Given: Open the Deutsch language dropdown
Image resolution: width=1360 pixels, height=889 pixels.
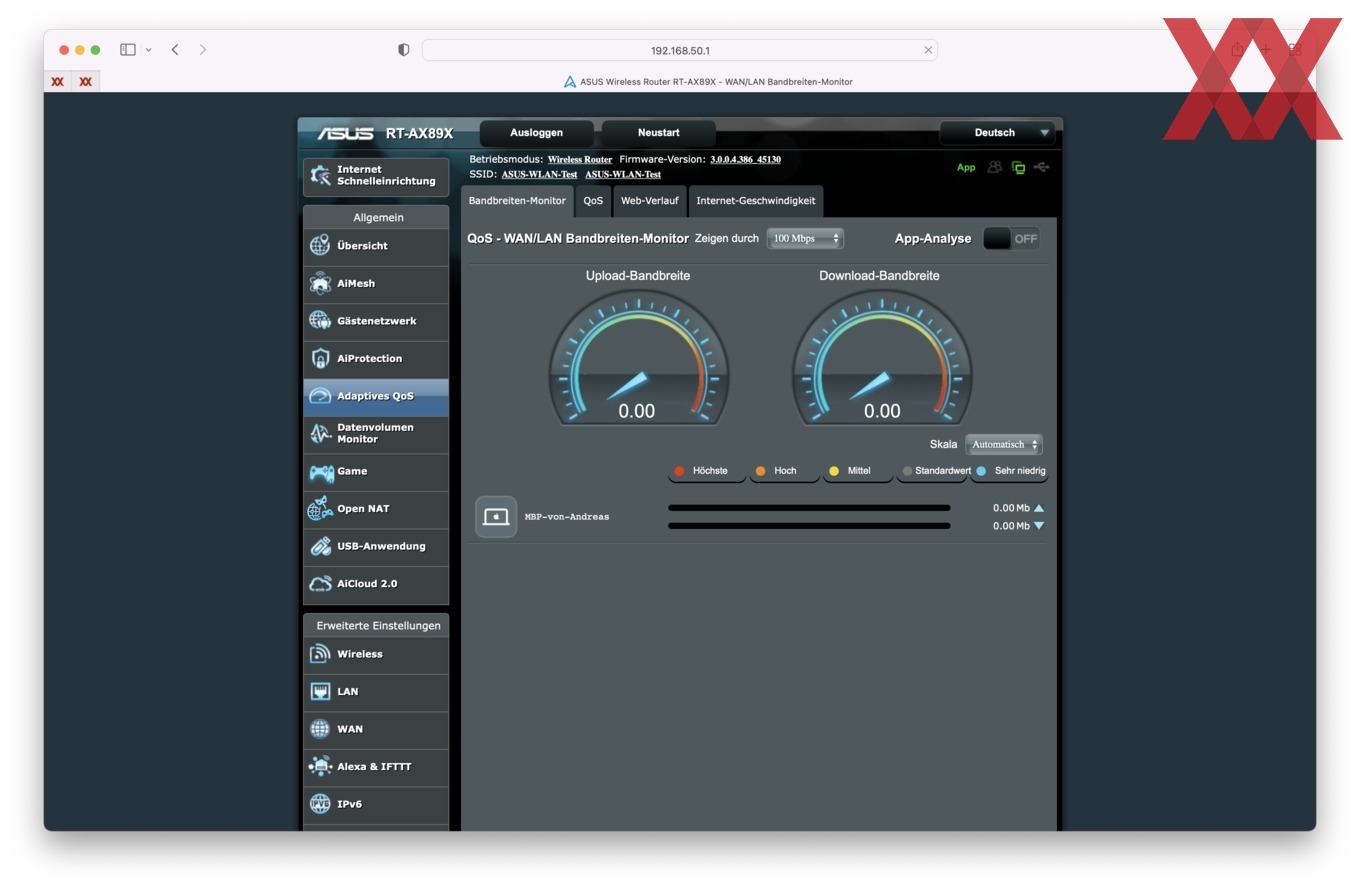Looking at the screenshot, I should click(997, 133).
